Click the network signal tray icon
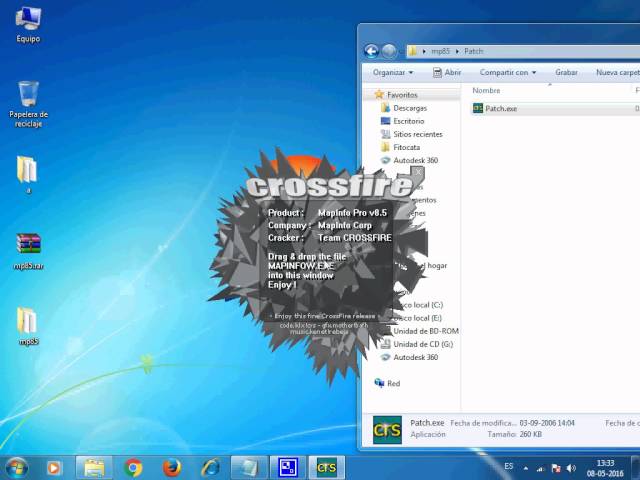The image size is (640, 480). [540, 469]
